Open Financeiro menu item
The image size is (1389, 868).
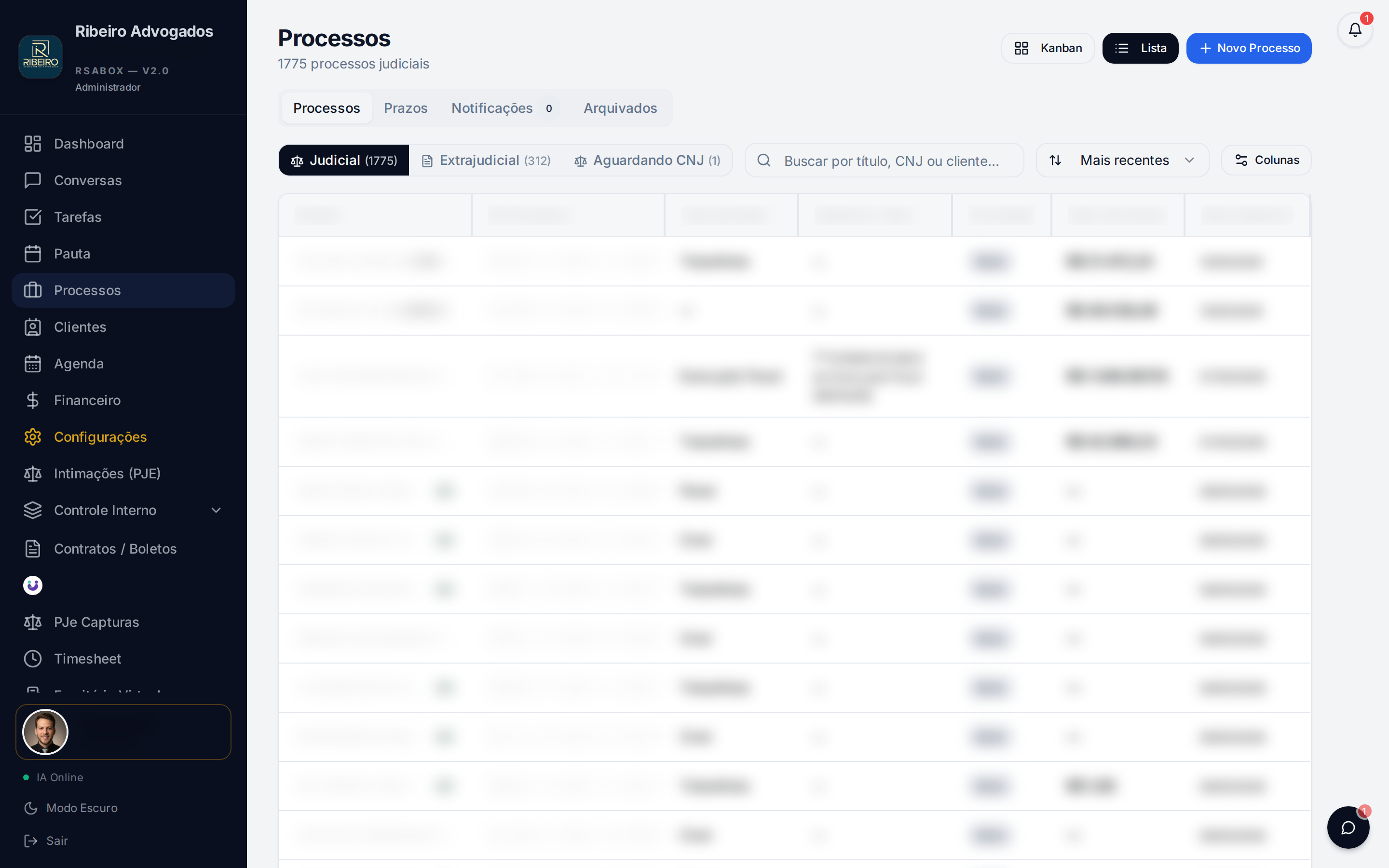click(123, 400)
